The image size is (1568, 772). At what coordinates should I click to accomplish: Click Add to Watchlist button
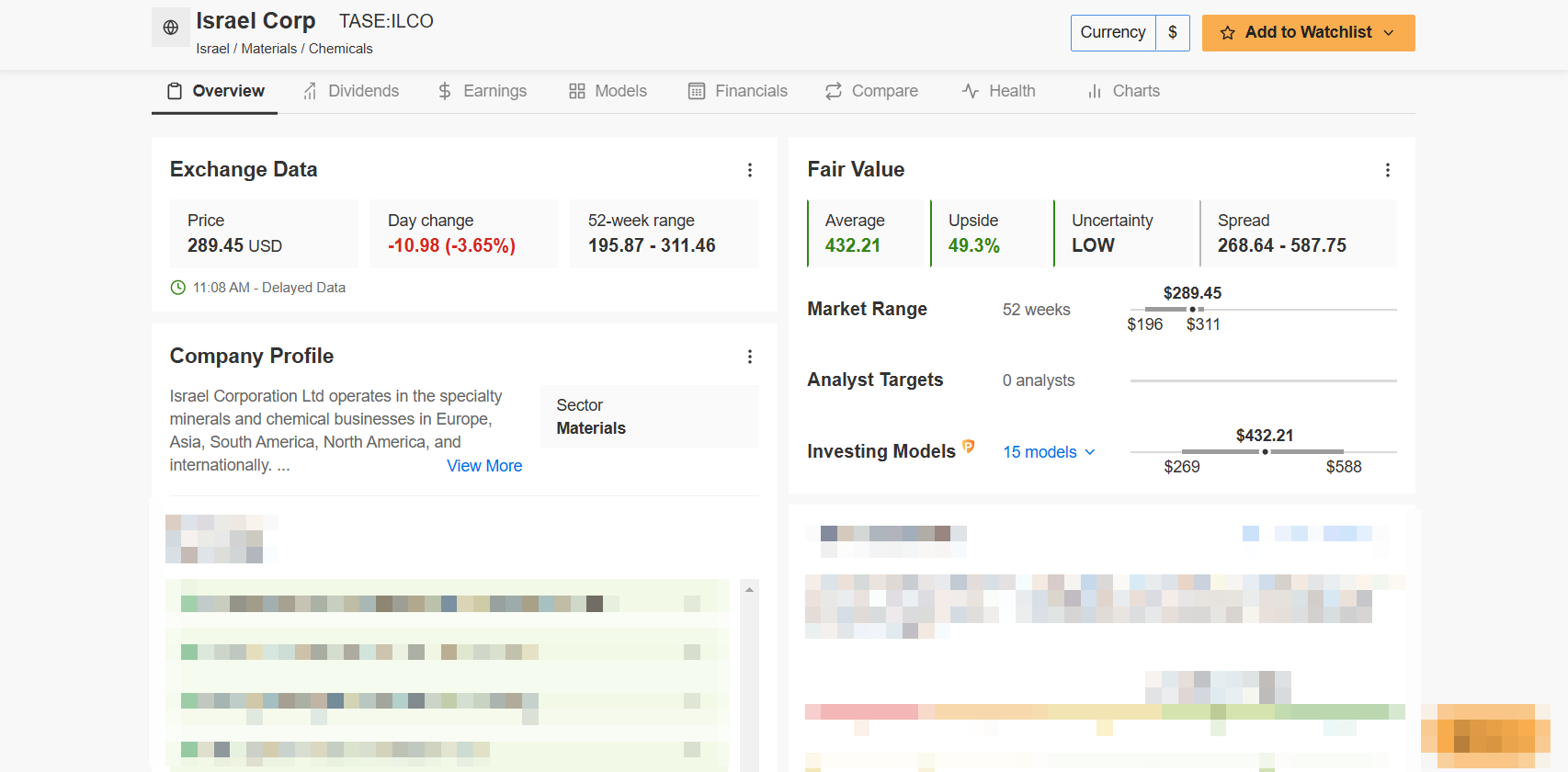1309,33
